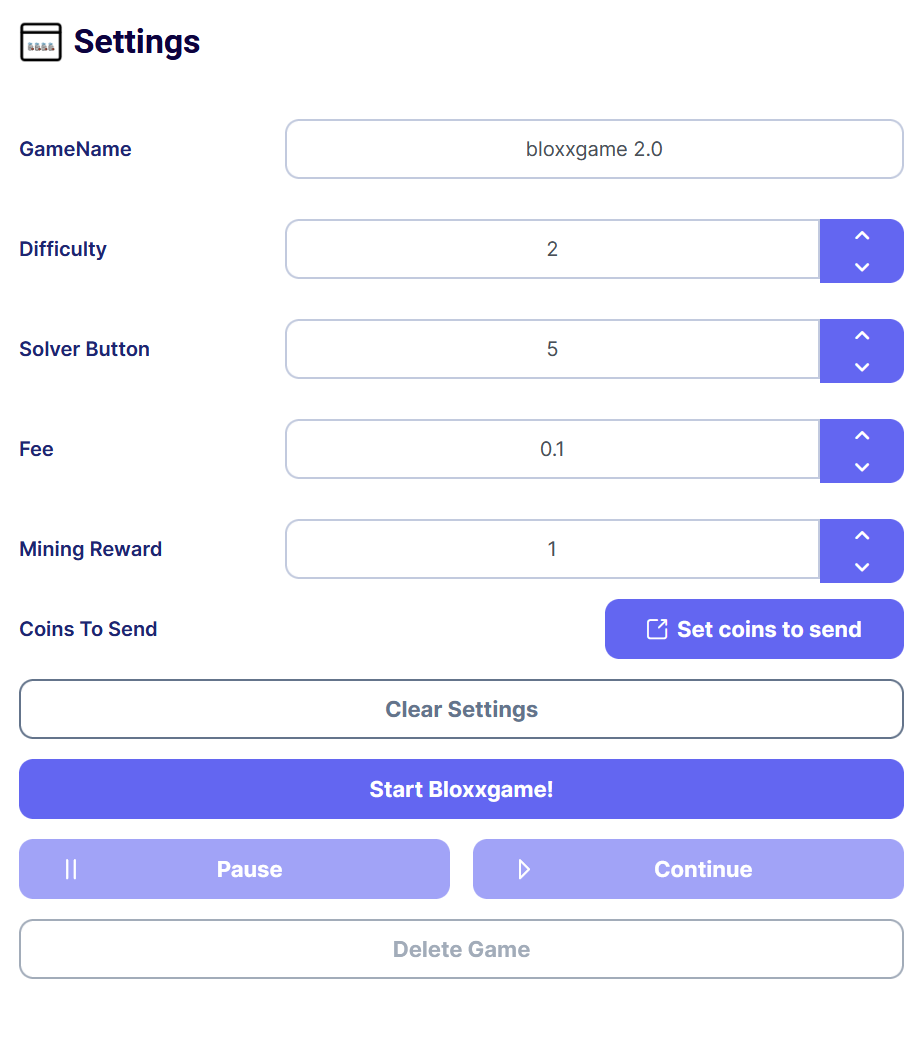This screenshot has width=923, height=1042.
Task: Increase Mining Reward with up chevron
Action: tap(861, 536)
